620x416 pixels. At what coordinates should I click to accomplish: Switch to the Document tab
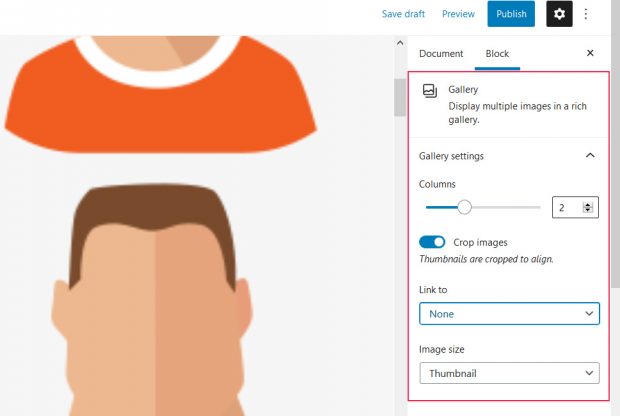click(x=441, y=53)
